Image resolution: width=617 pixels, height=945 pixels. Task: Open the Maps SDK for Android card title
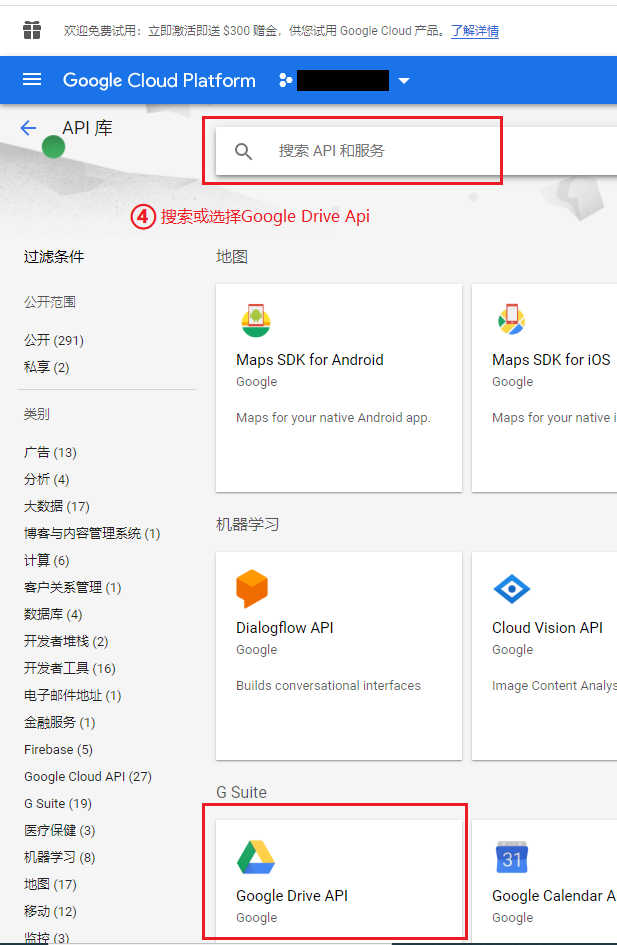[310, 360]
